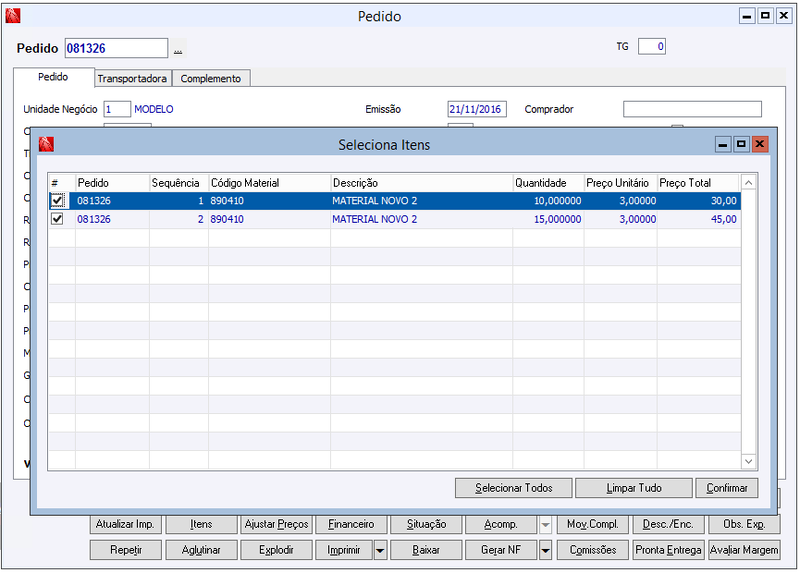
Task: Expand the Acomp. dropdown arrow
Action: [545, 525]
